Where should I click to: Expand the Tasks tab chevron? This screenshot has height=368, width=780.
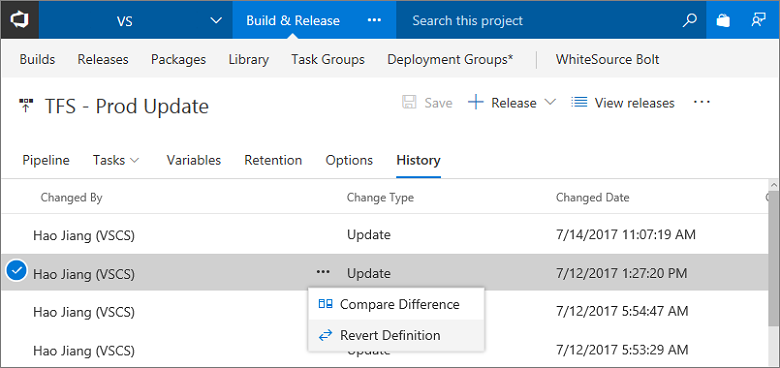pyautogui.click(x=134, y=161)
